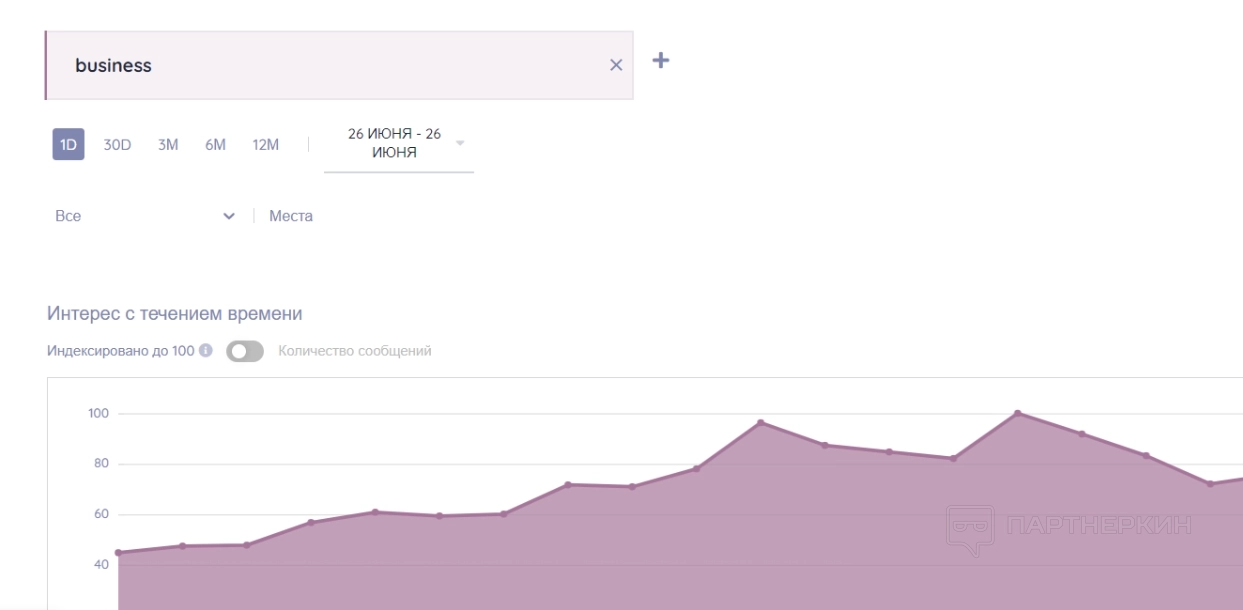Click the Партнеркин watermark logo icon
This screenshot has width=1243, height=610.
[970, 525]
